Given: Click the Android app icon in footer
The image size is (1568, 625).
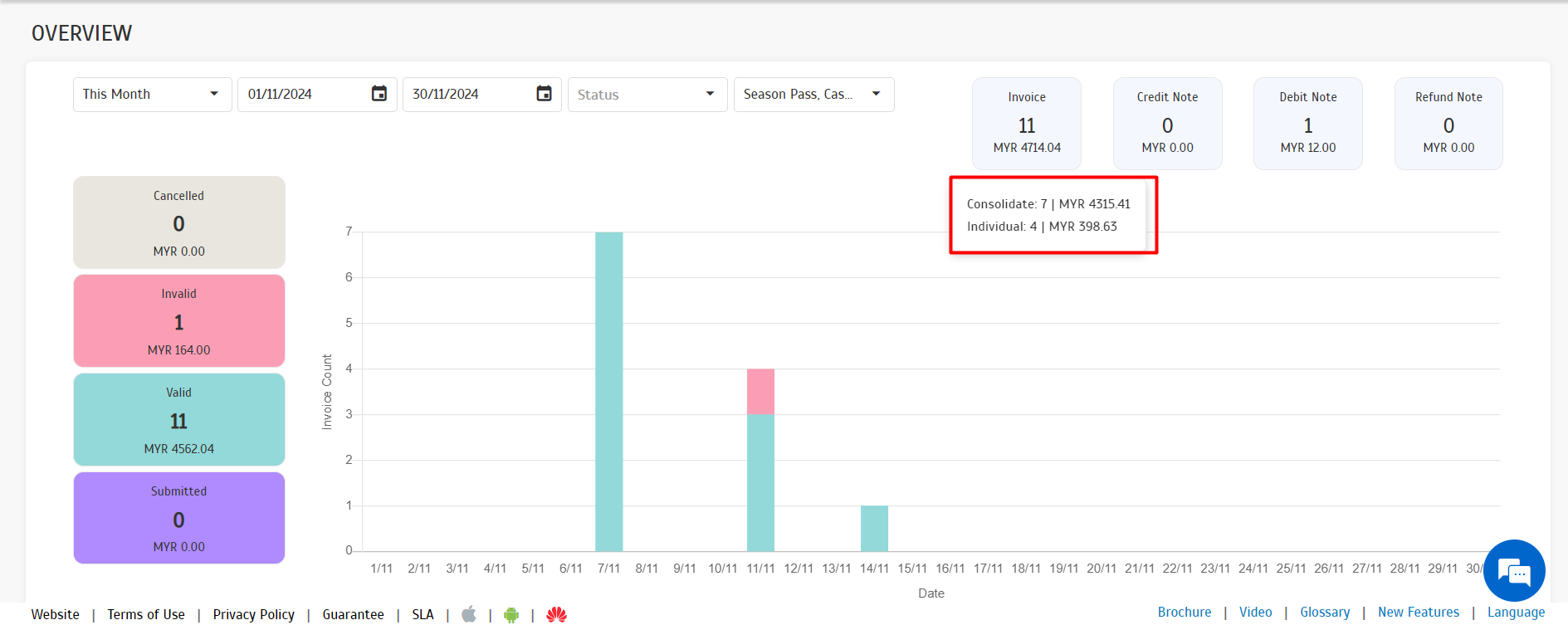Looking at the screenshot, I should [511, 614].
